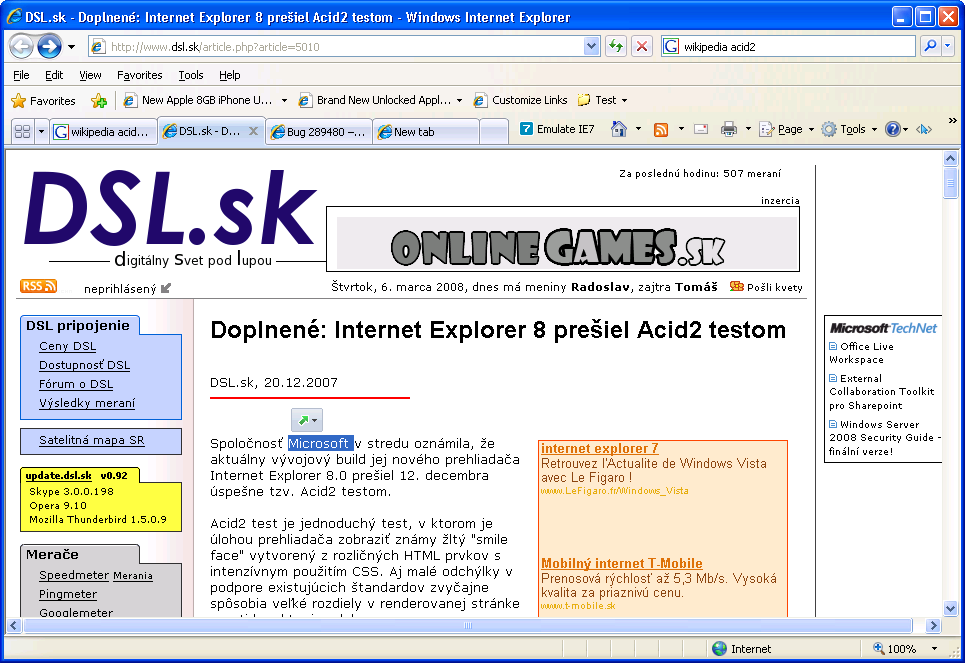Expand the address bar URL history dropdown
This screenshot has width=965, height=663.
(591, 46)
